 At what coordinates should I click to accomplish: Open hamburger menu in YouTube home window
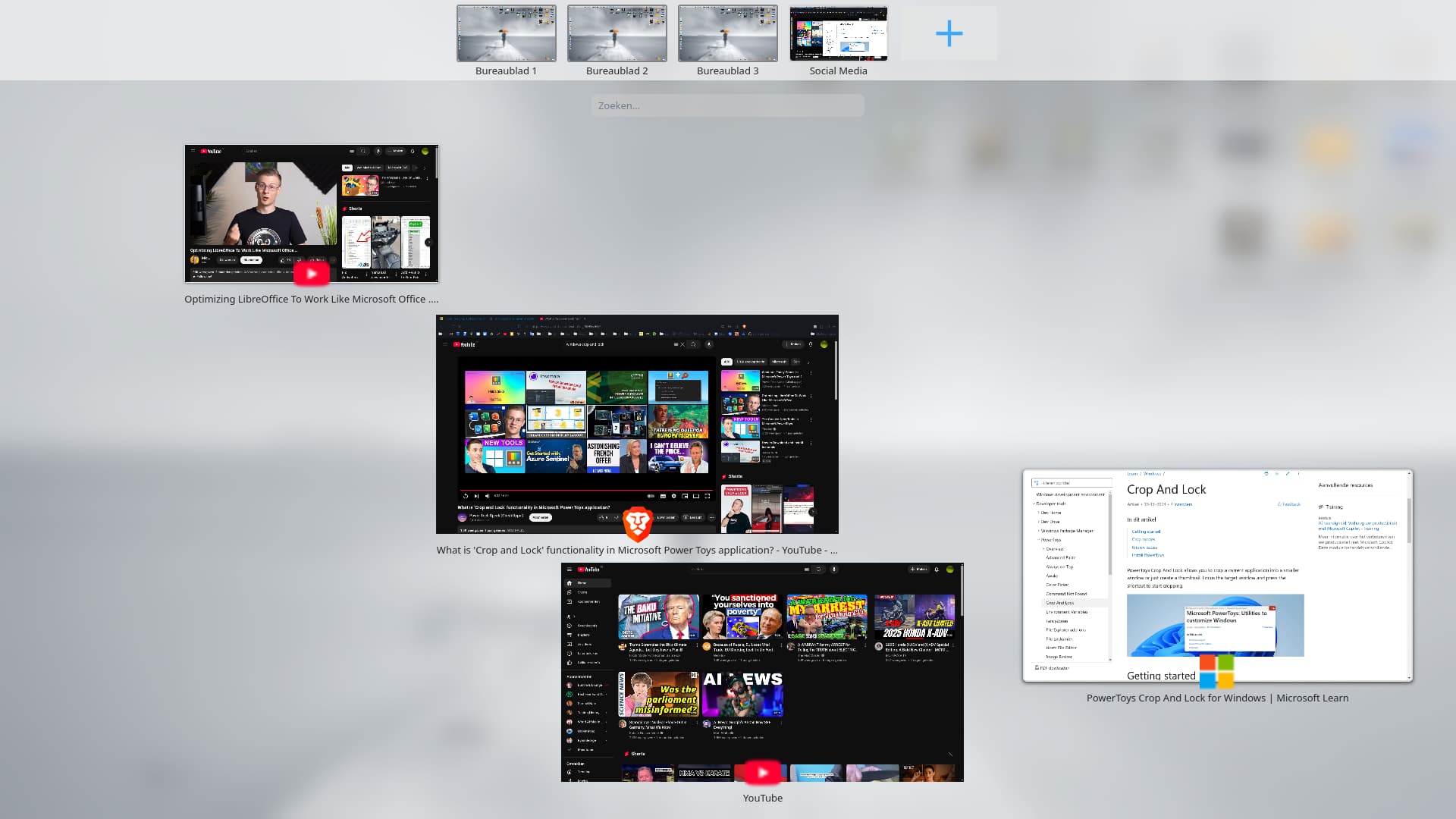569,569
